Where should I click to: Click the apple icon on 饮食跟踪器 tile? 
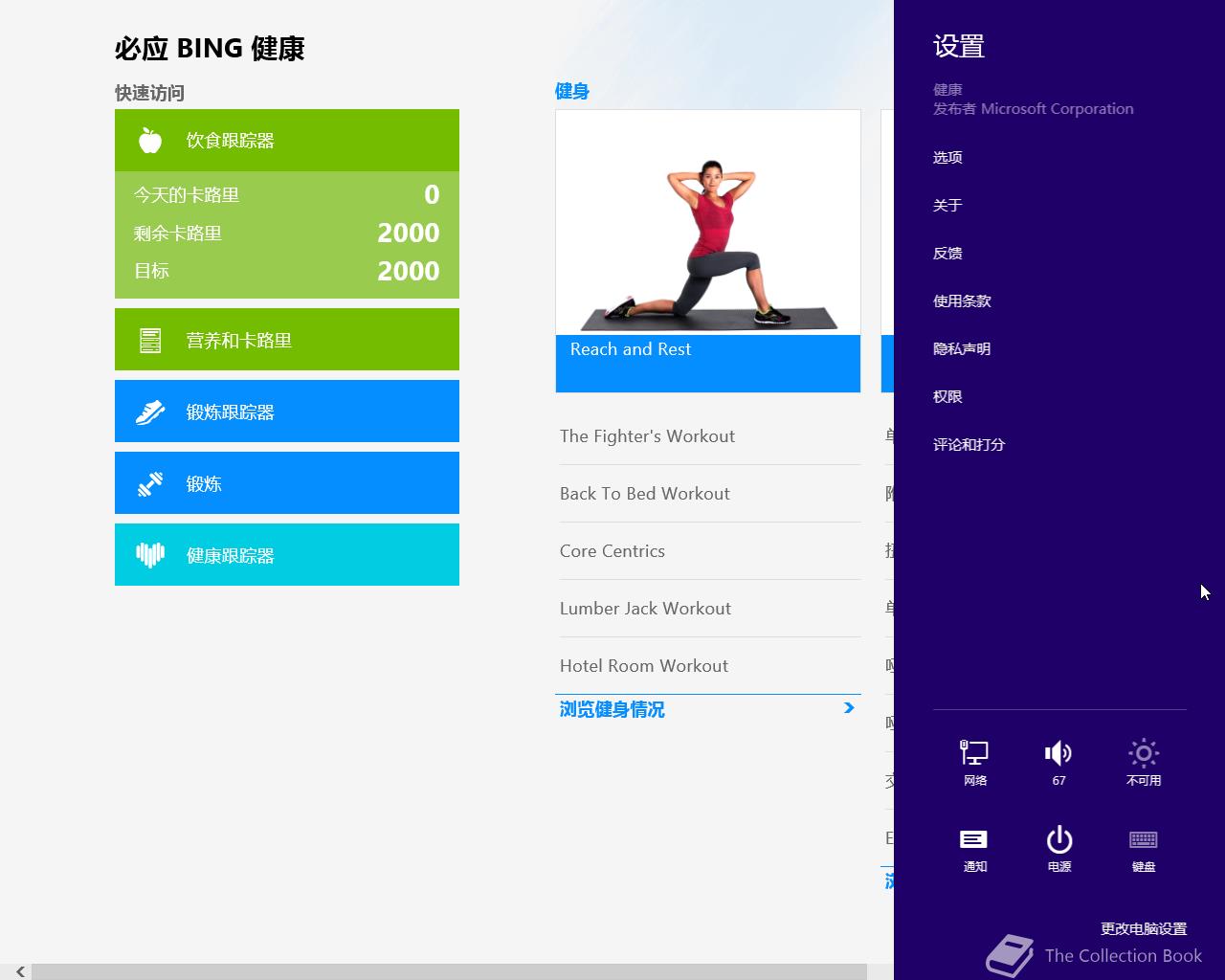coord(150,141)
